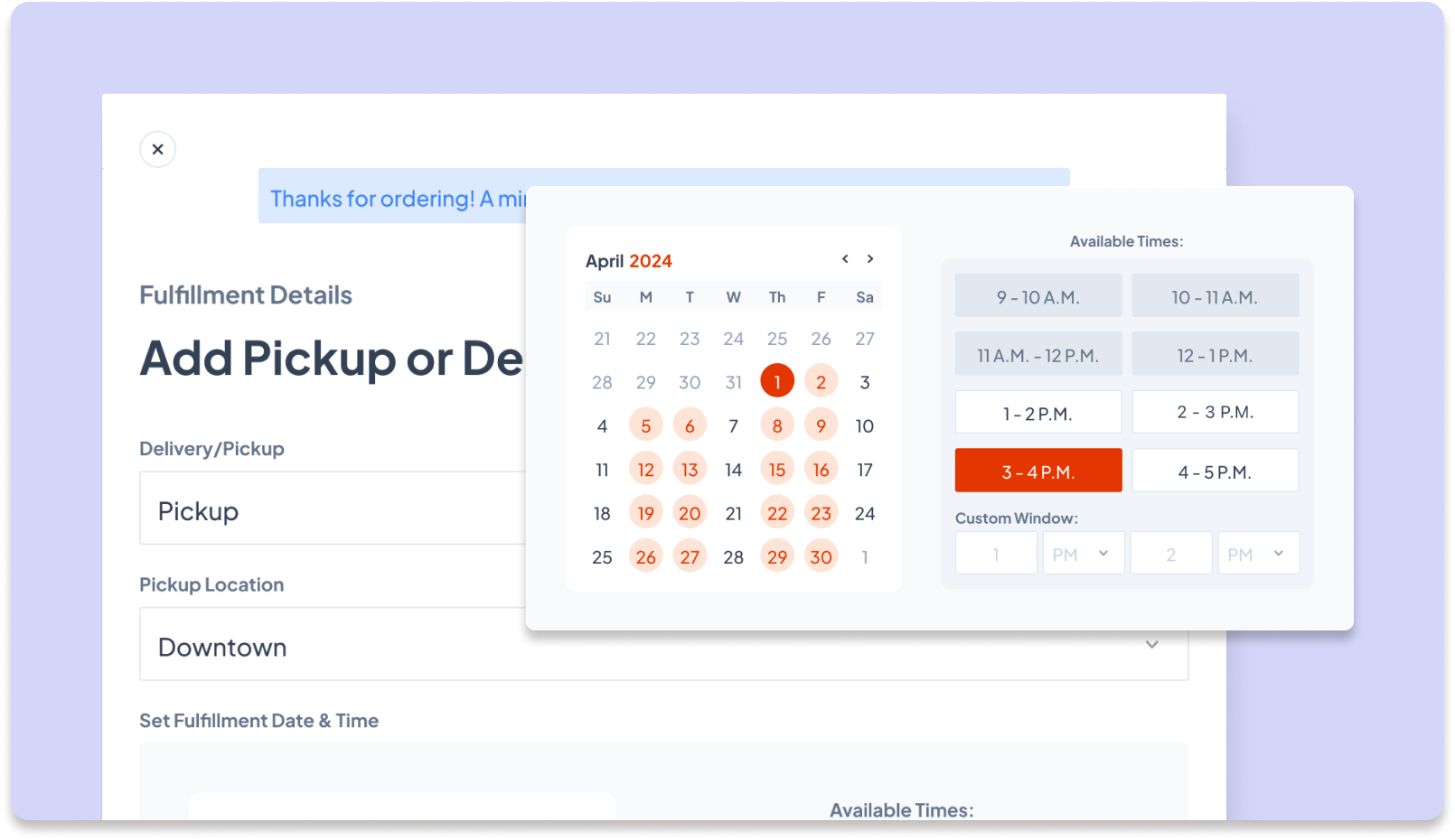Open the first PM selector in Custom Window
This screenshot has height=840, width=1455.
1083,553
